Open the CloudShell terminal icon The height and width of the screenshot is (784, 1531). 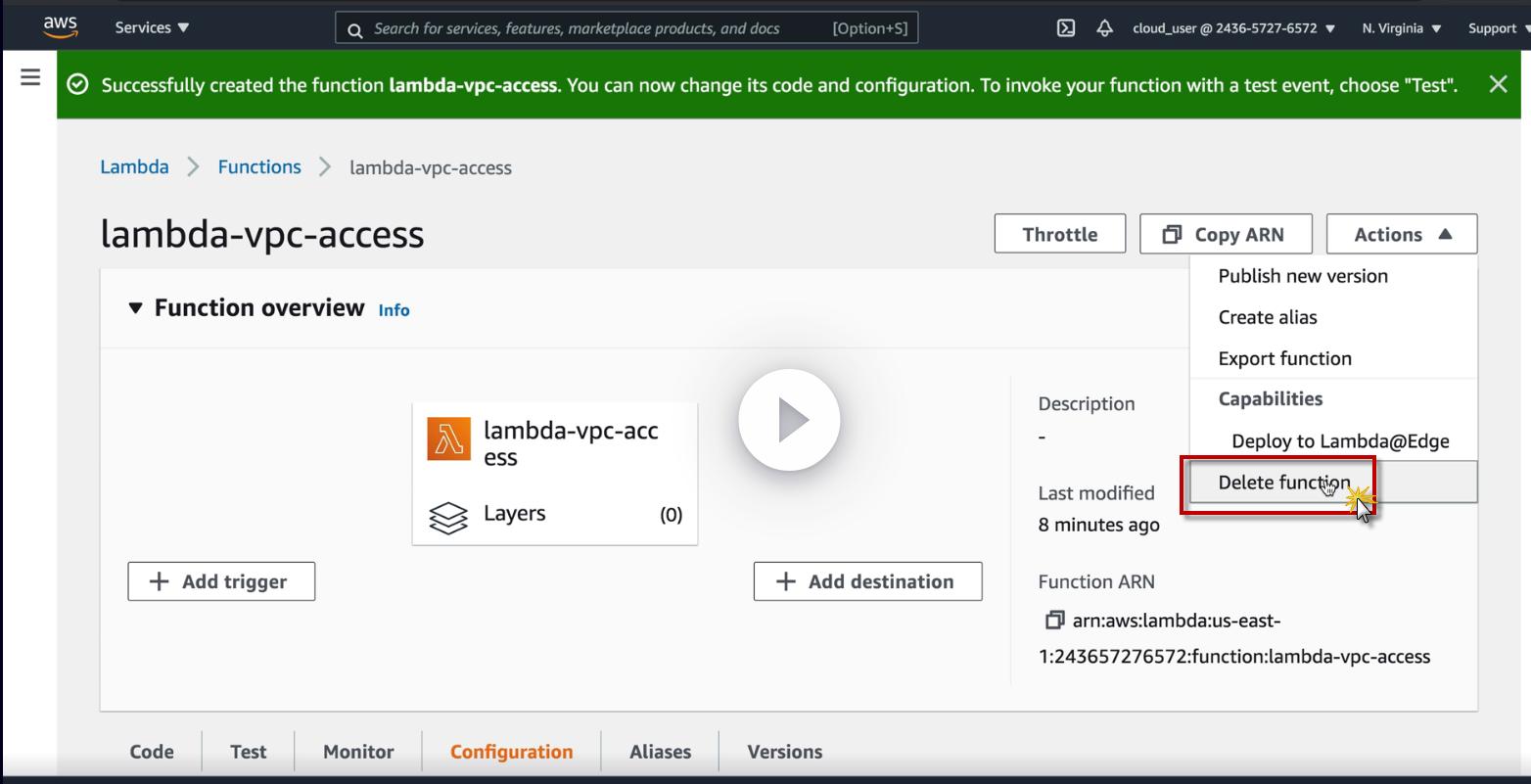click(x=1066, y=28)
